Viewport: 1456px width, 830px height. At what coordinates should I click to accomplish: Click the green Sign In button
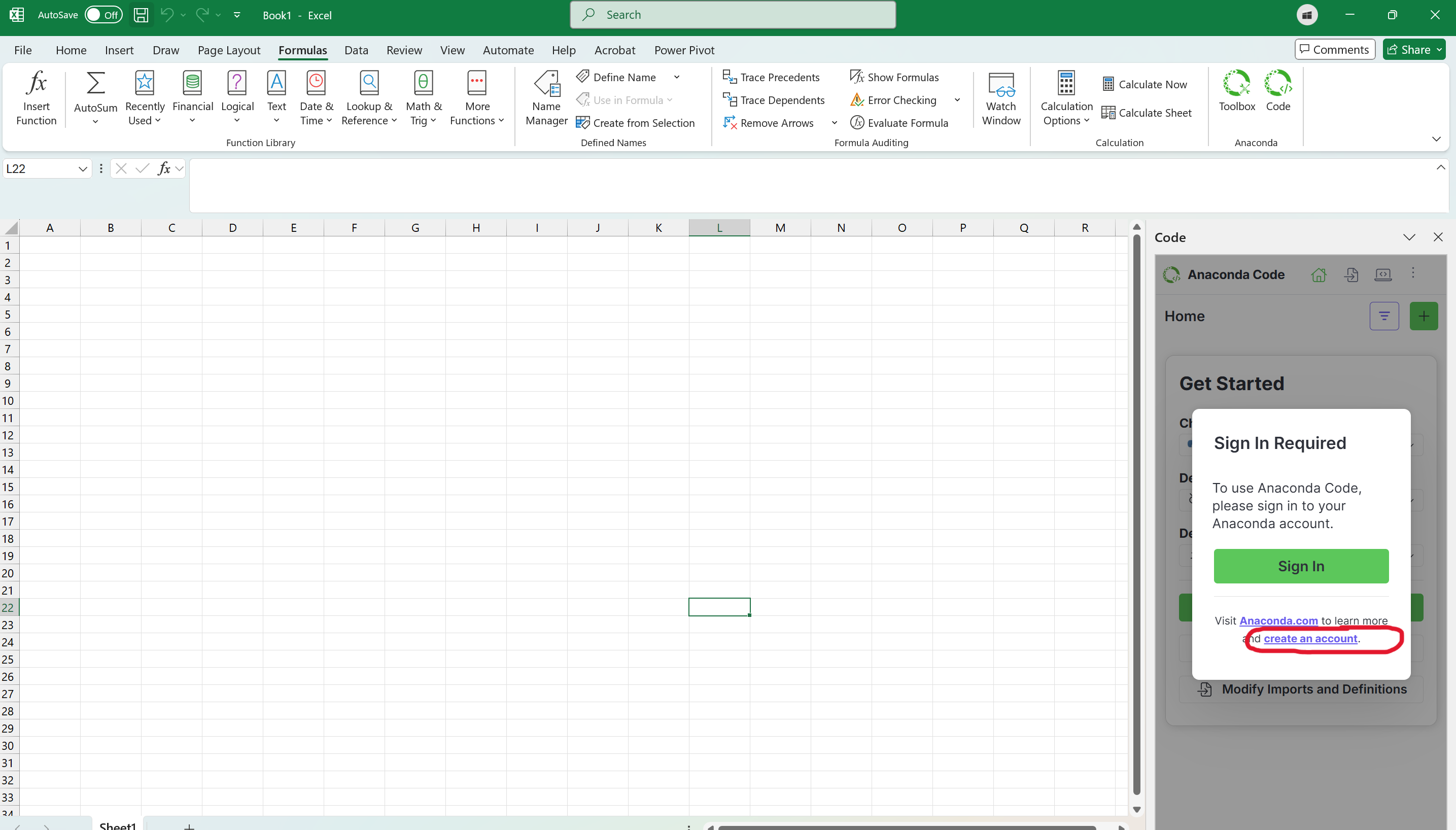1301,566
